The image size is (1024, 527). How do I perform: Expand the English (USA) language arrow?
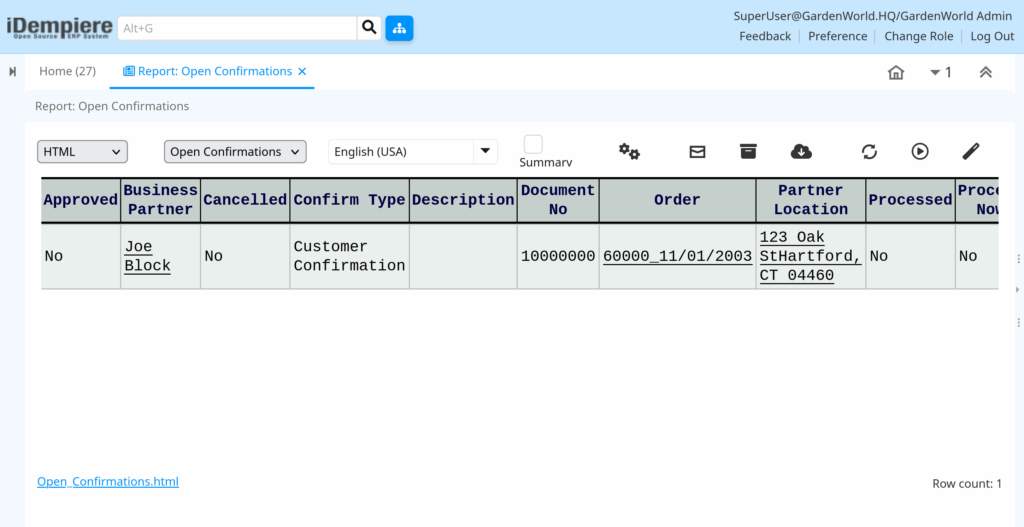[x=485, y=152]
